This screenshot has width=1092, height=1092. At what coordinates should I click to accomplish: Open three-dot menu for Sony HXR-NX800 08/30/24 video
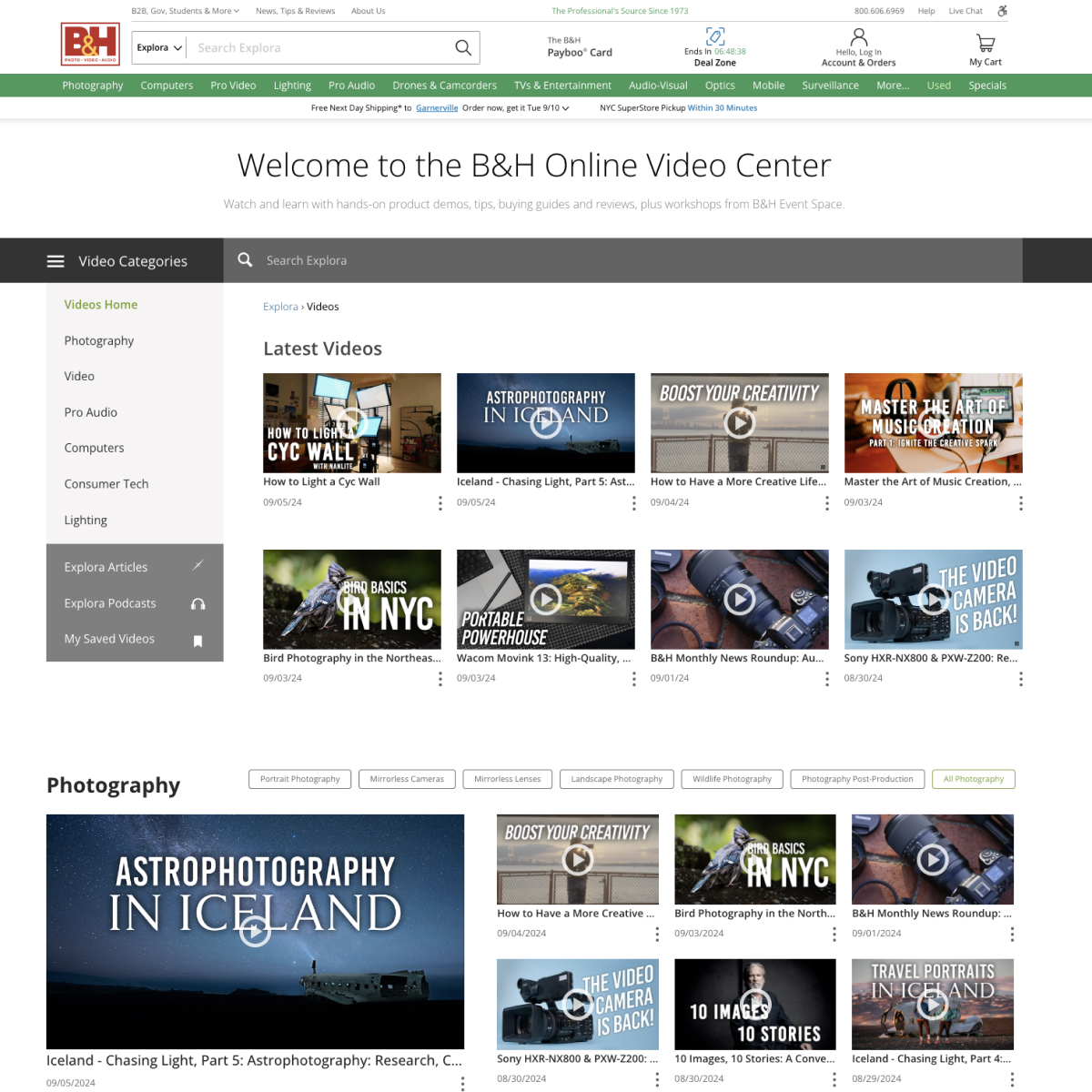pyautogui.click(x=1021, y=679)
